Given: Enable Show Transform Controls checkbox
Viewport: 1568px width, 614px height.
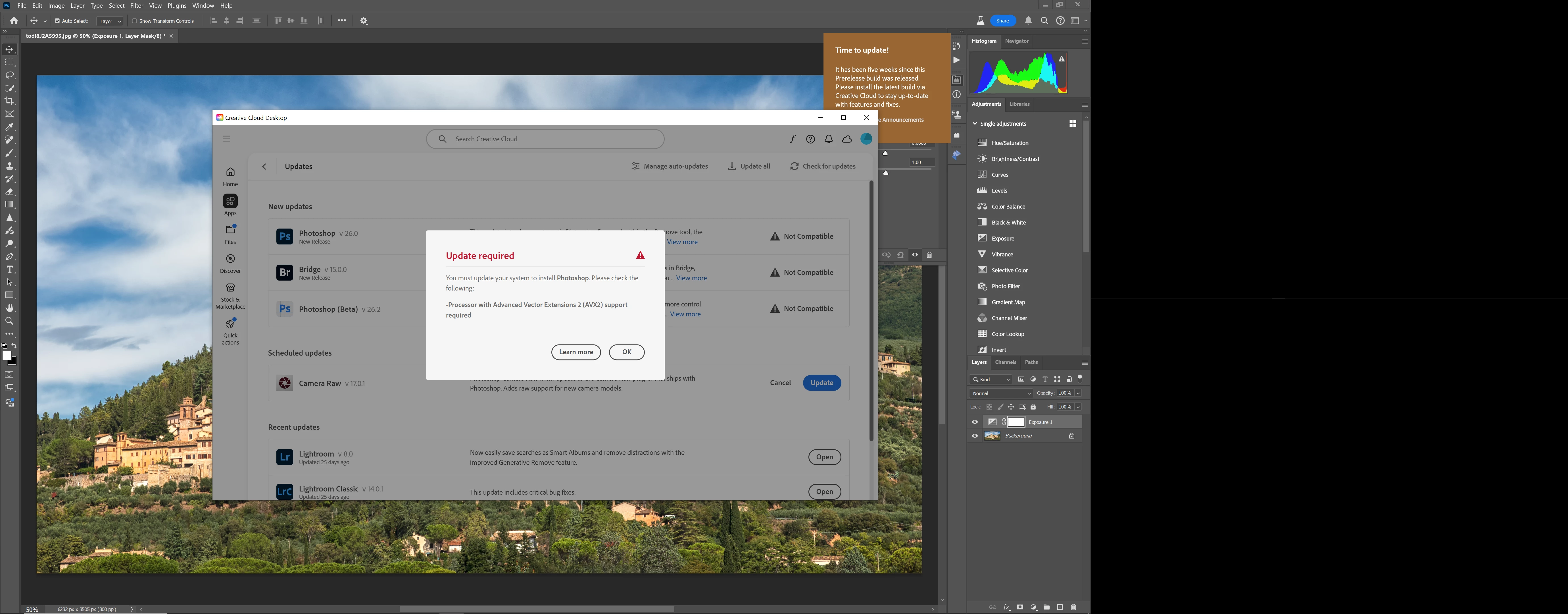Looking at the screenshot, I should pyautogui.click(x=135, y=21).
